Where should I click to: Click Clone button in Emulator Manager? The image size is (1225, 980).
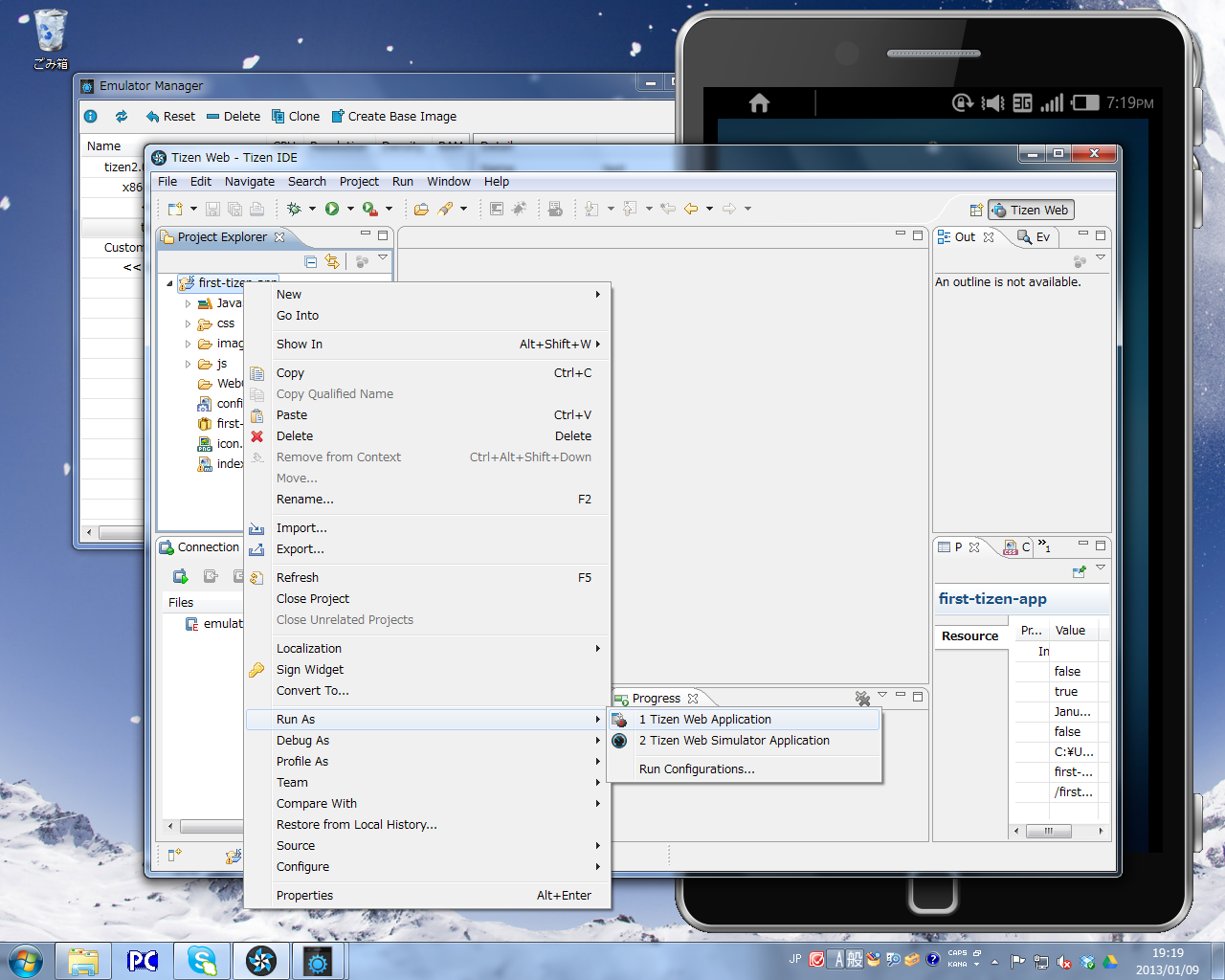(296, 117)
